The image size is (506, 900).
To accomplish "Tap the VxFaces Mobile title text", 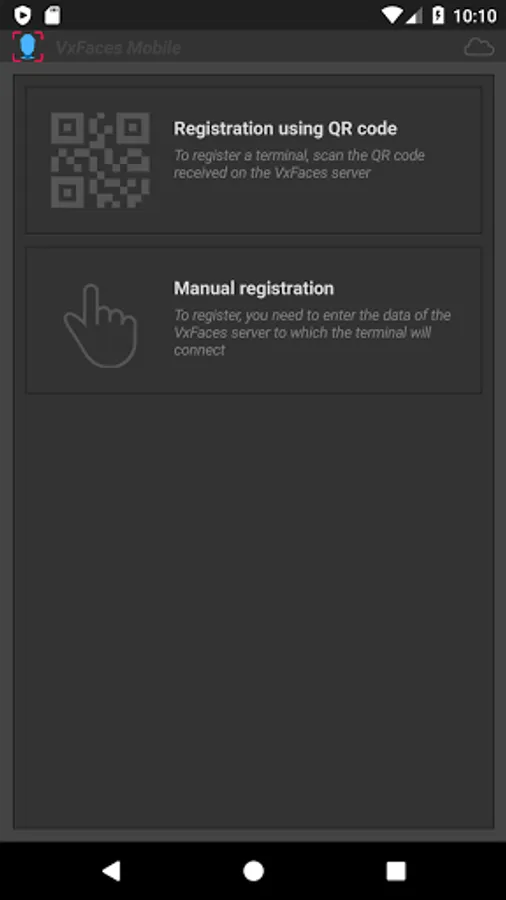I will 118,47.
